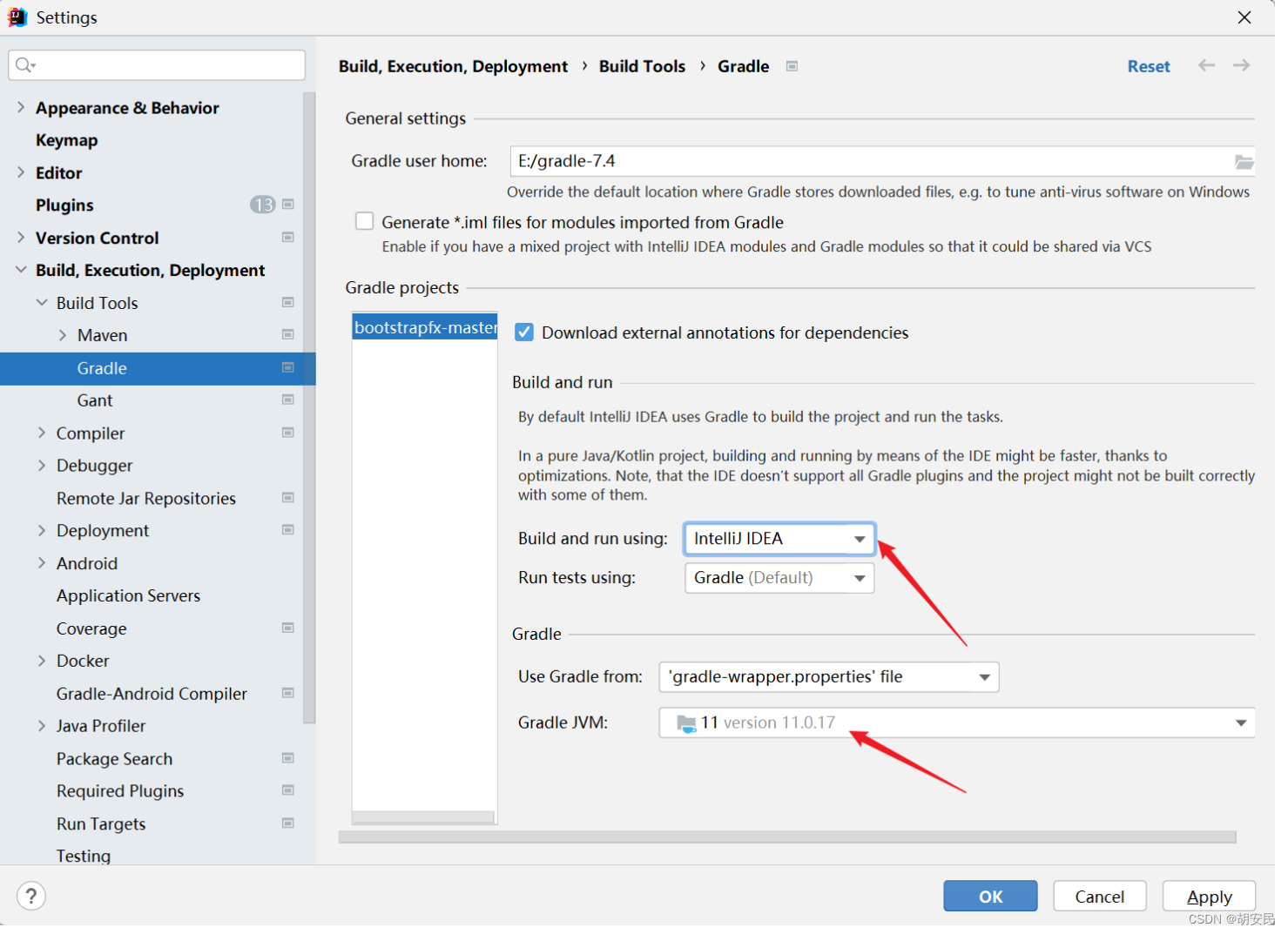Click the IntelliJ IDEA logo in title bar

[x=17, y=17]
